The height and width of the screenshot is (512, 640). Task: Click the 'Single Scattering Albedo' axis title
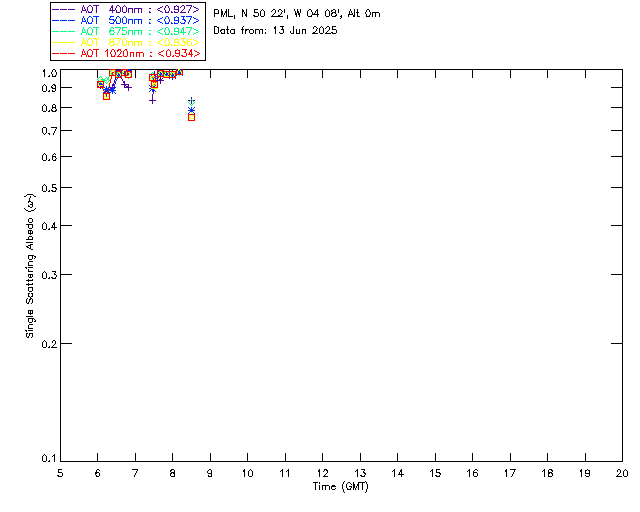[x=31, y=265]
